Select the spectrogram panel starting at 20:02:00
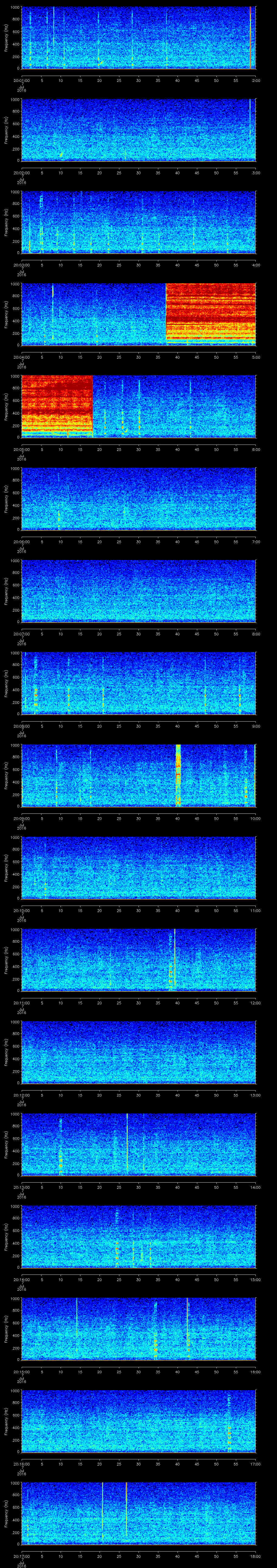 [138, 130]
